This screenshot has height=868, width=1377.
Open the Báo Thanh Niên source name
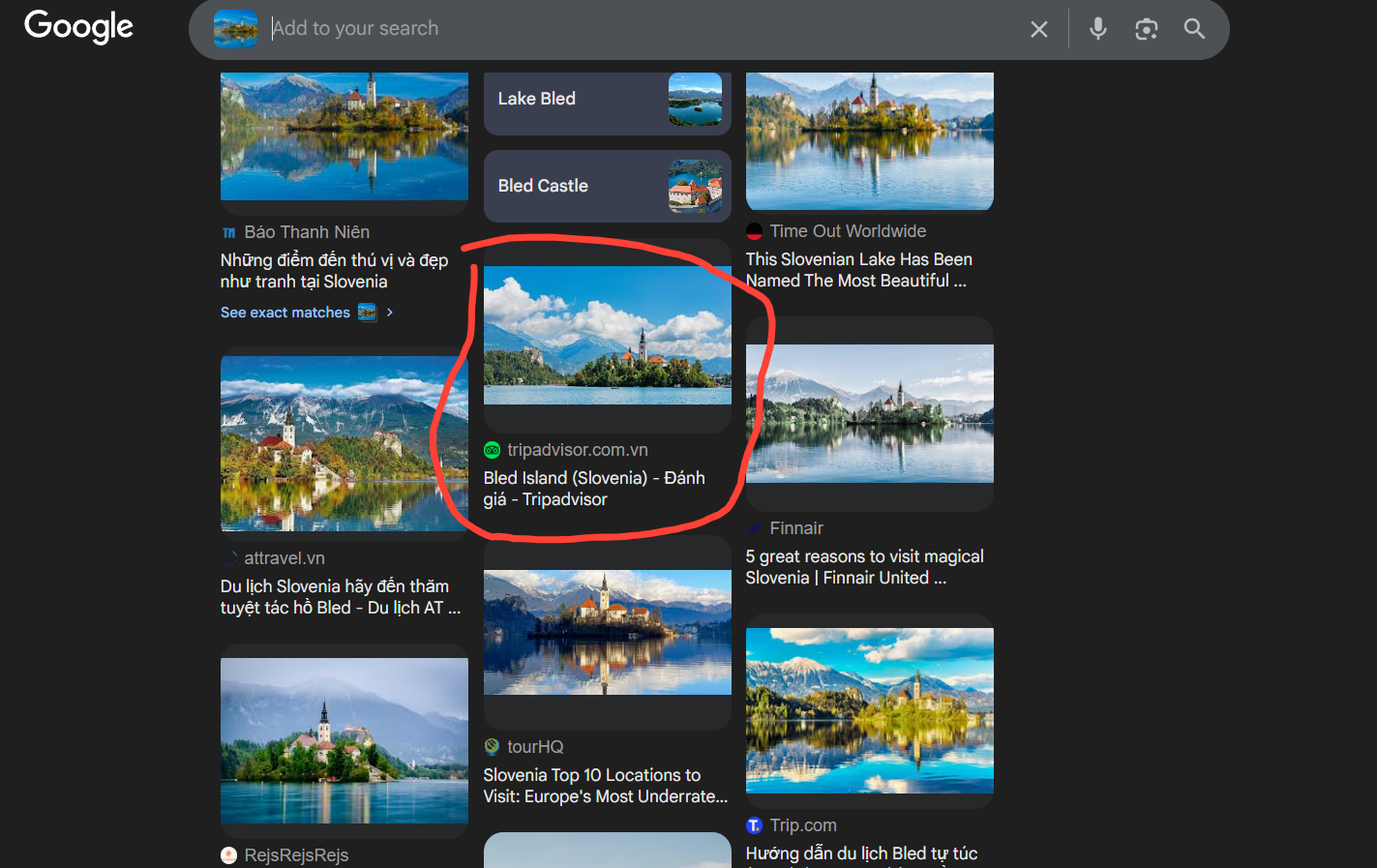(x=307, y=232)
